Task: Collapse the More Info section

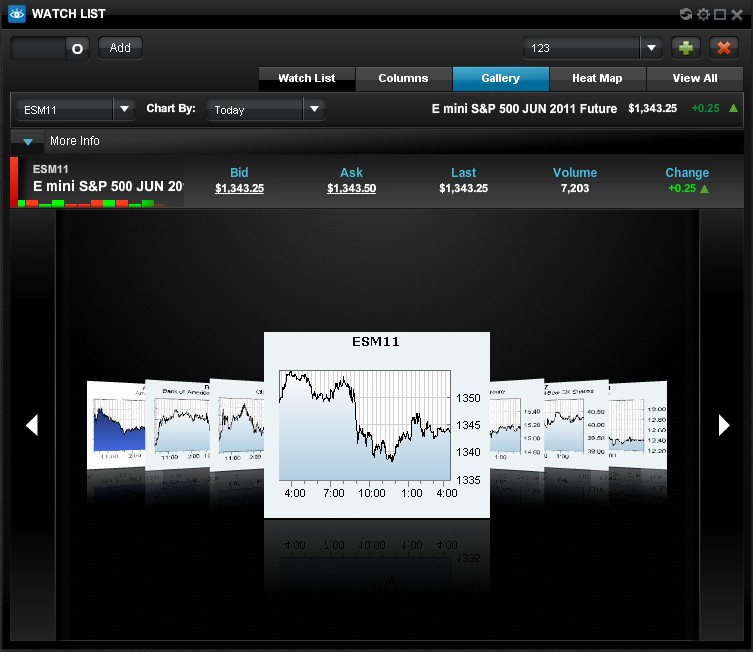Action: tap(28, 142)
